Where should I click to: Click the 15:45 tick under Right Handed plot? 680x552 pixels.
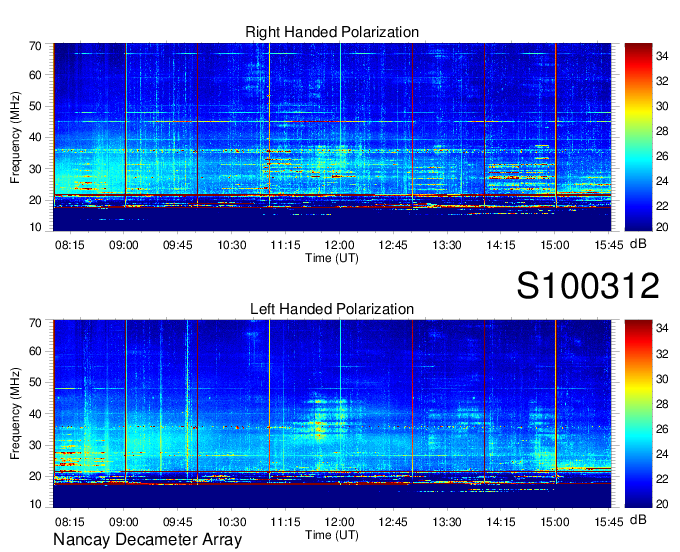pos(609,245)
